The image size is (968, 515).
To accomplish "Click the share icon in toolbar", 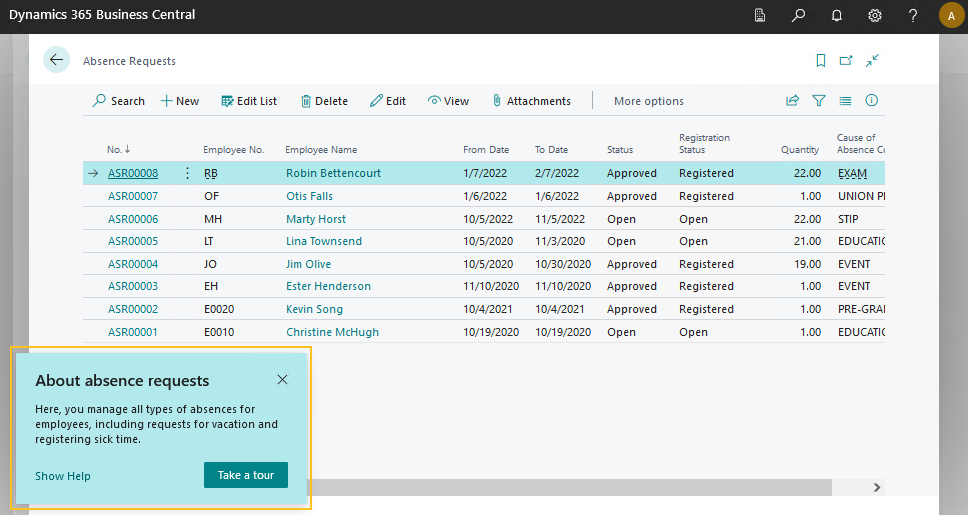I will click(x=793, y=101).
